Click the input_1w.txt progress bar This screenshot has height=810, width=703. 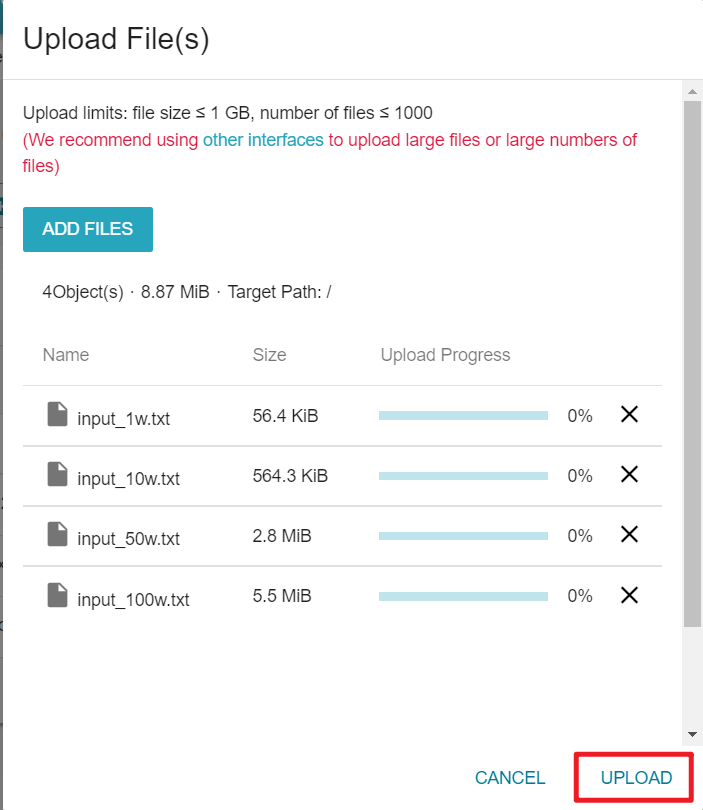pos(463,416)
